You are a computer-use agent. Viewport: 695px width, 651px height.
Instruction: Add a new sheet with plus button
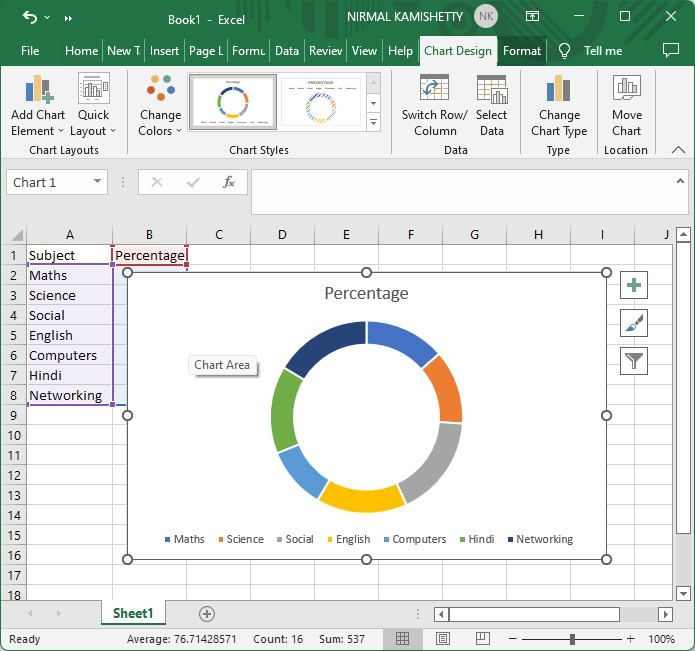pos(207,613)
